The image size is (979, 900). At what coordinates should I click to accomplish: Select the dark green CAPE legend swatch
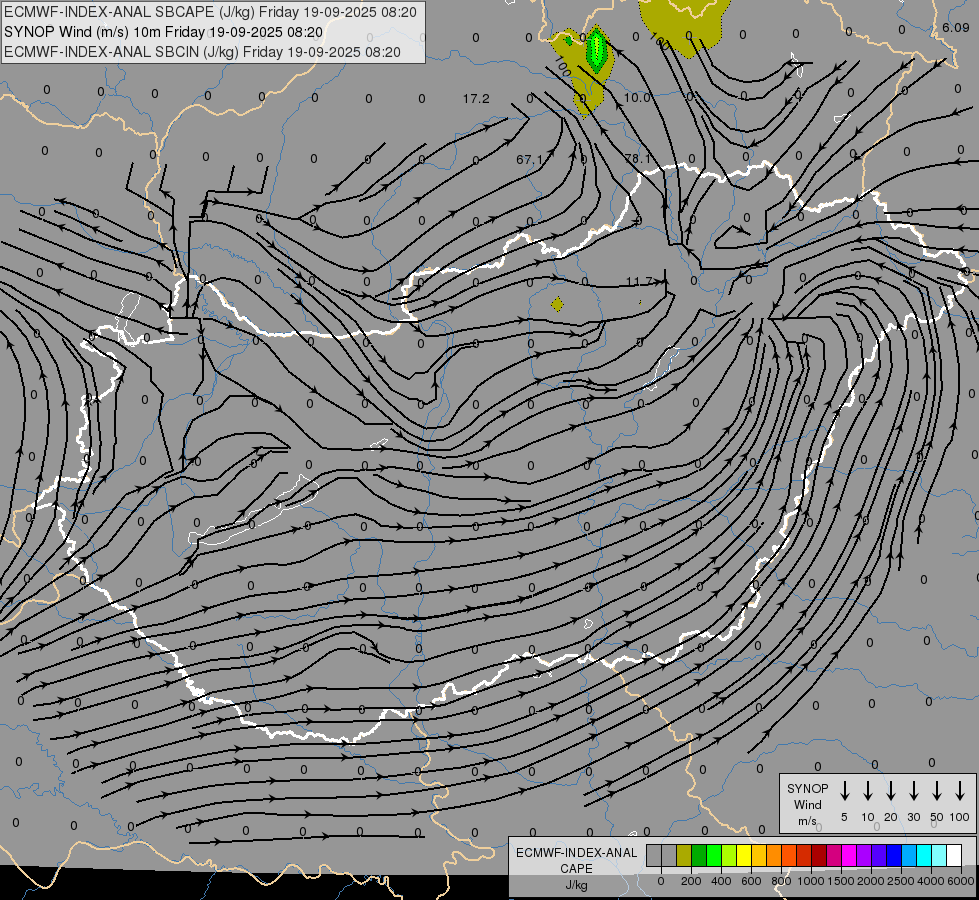[699, 855]
